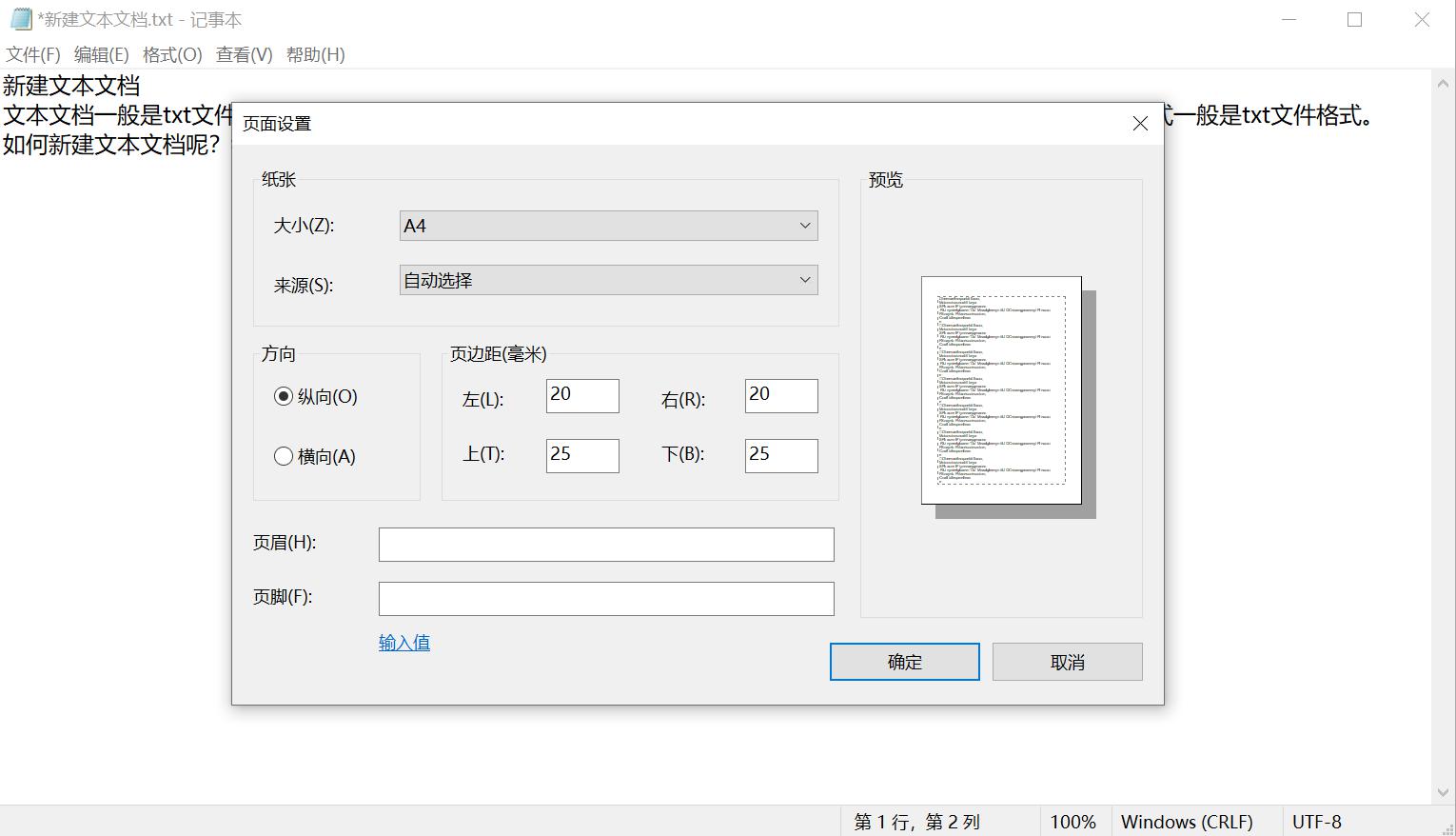The height and width of the screenshot is (836, 1456).
Task: Click the 页脚 footer text field
Action: point(606,599)
